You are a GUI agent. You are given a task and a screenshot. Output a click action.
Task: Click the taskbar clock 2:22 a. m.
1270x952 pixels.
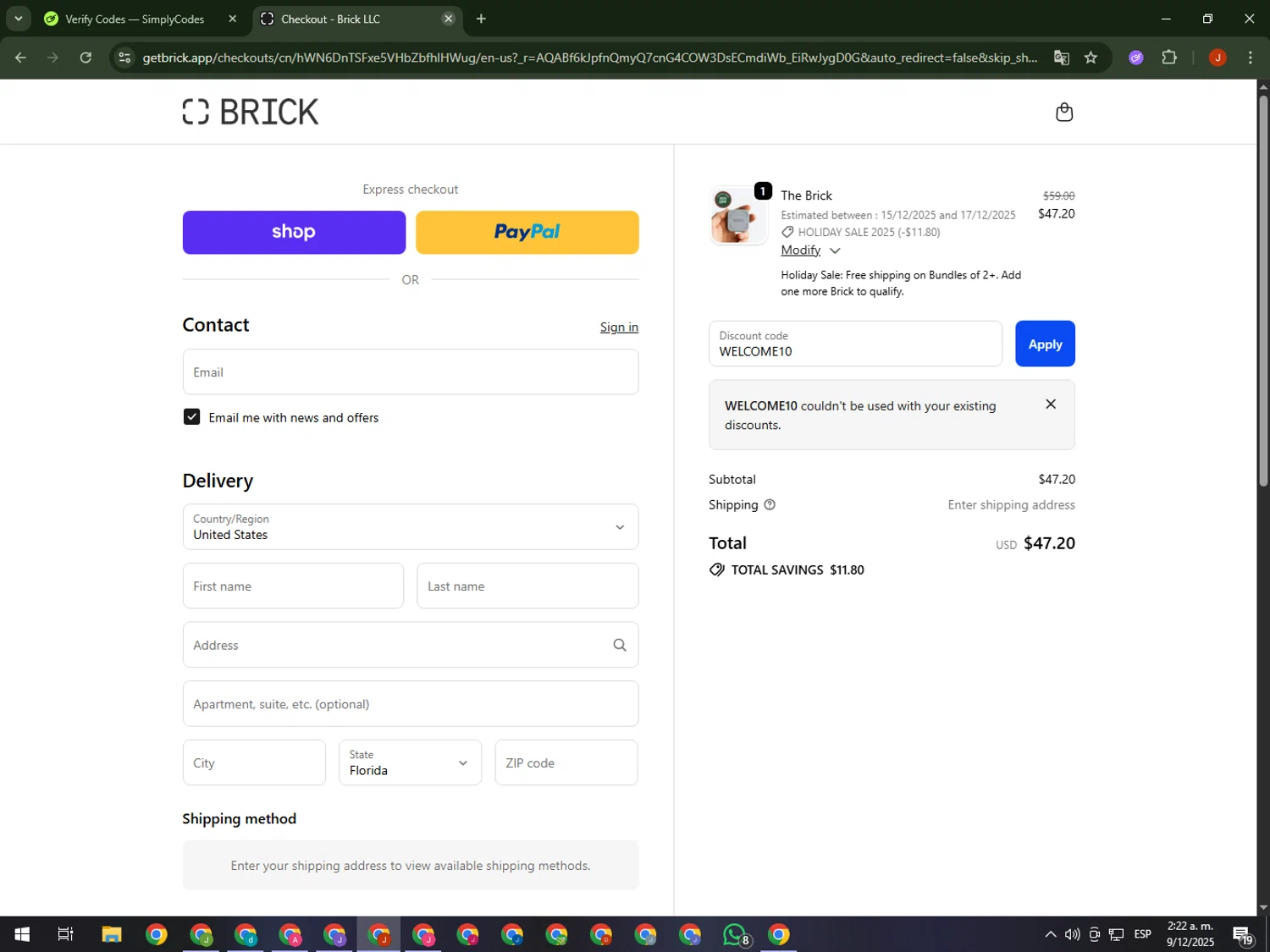pos(1190,934)
